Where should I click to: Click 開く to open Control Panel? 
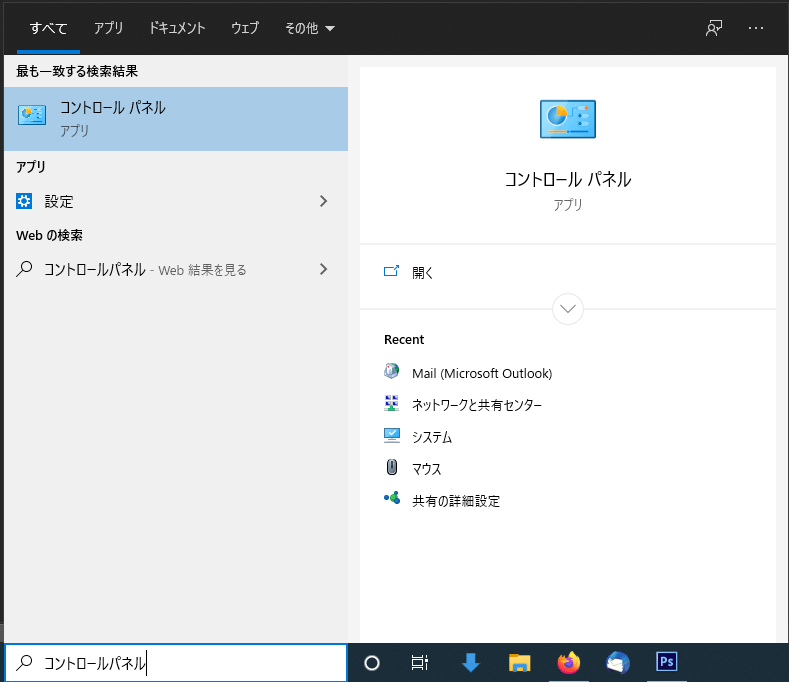pyautogui.click(x=422, y=272)
